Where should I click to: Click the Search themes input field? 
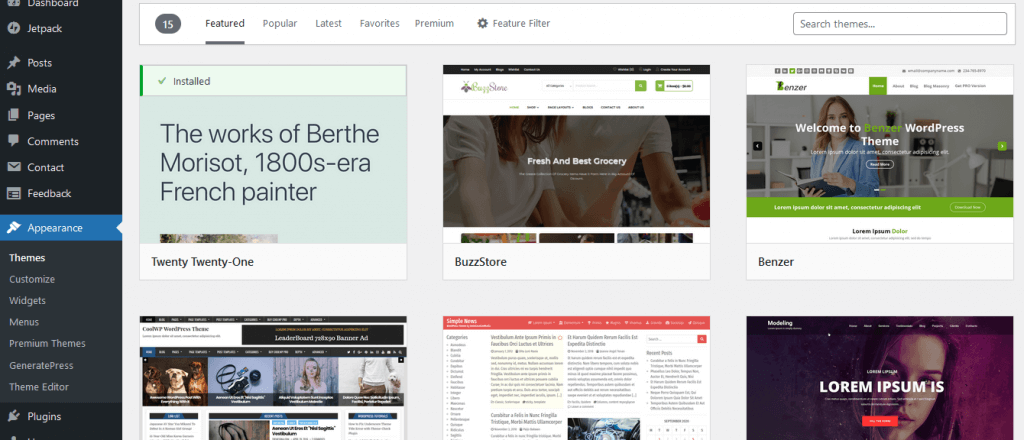[900, 24]
